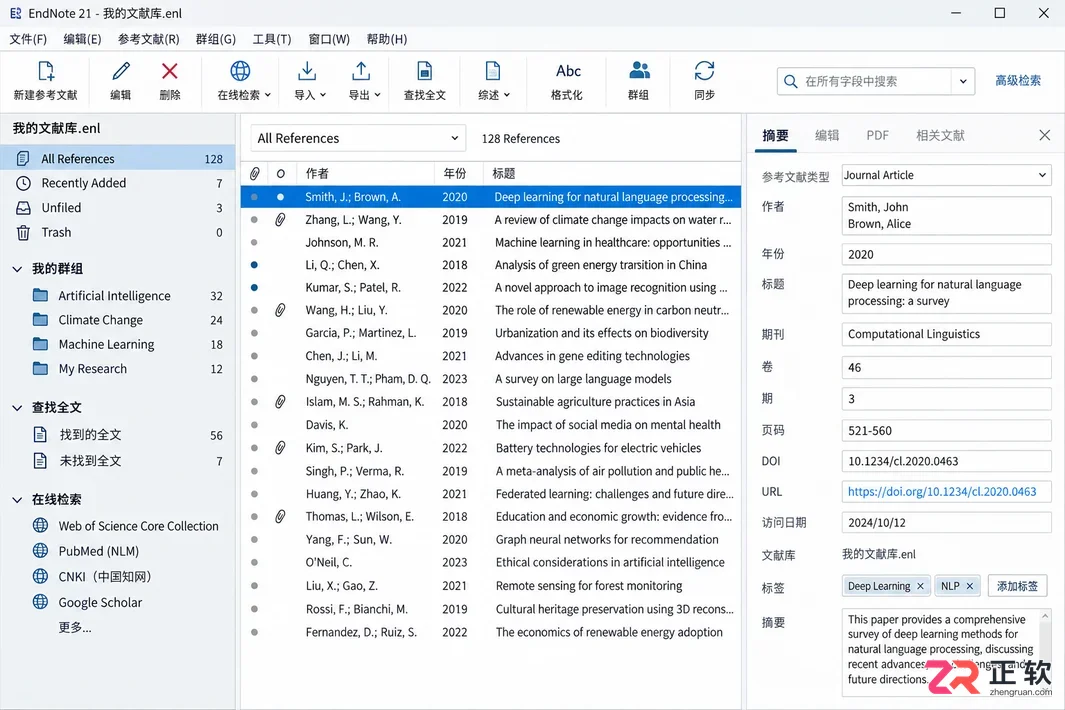Viewport: 1065px width, 710px height.
Task: Click the Review (综述) document toolbar icon
Action: click(x=492, y=71)
